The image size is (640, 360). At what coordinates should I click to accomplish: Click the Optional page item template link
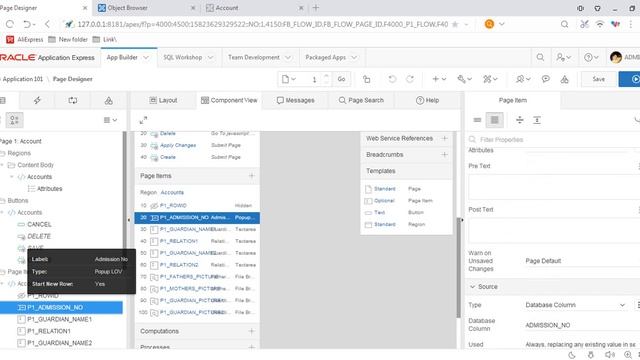coord(384,201)
